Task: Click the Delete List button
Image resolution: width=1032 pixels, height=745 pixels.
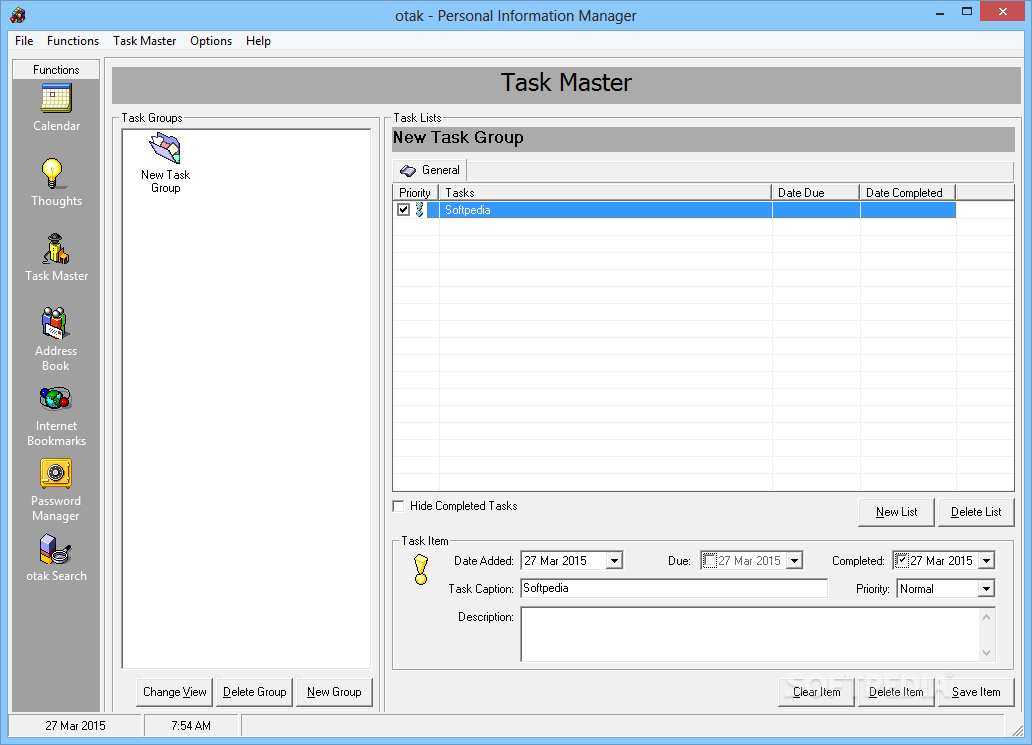Action: pos(976,512)
